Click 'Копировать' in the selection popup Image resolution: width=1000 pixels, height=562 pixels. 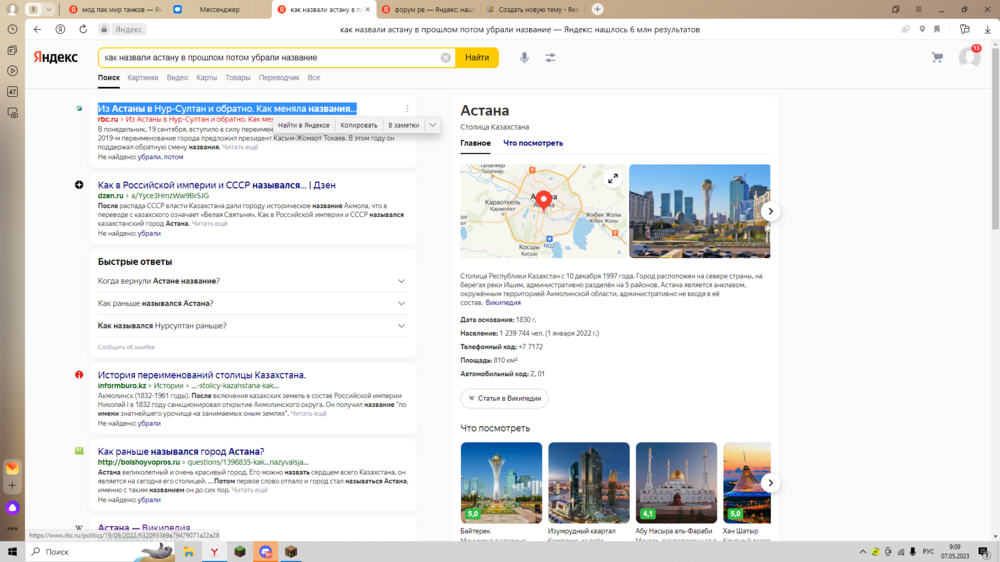click(358, 126)
